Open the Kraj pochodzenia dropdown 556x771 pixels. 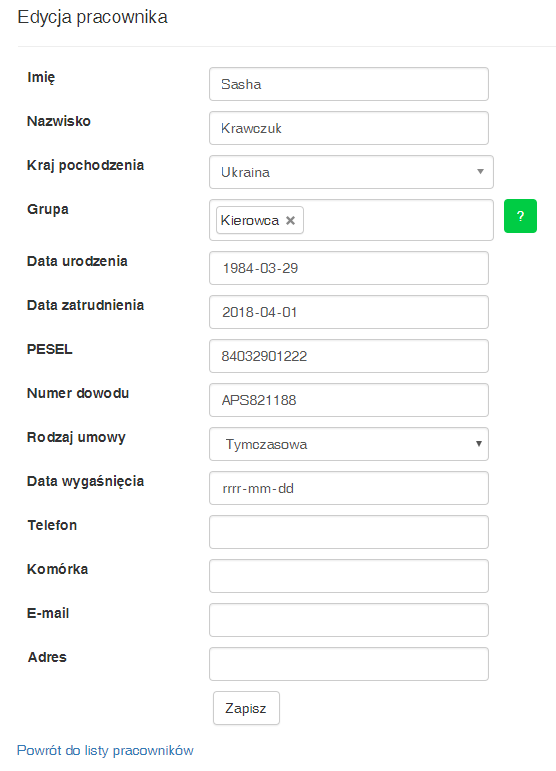(351, 172)
